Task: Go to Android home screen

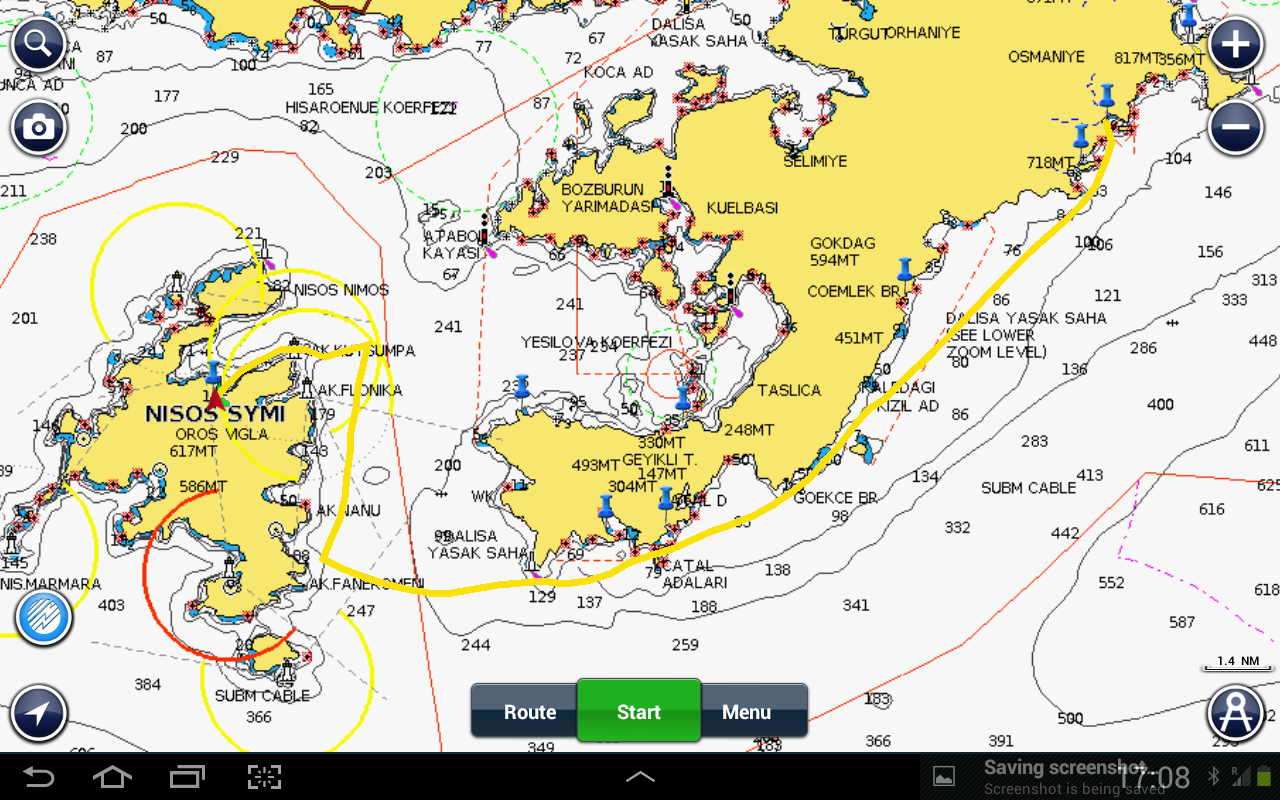Action: point(112,777)
